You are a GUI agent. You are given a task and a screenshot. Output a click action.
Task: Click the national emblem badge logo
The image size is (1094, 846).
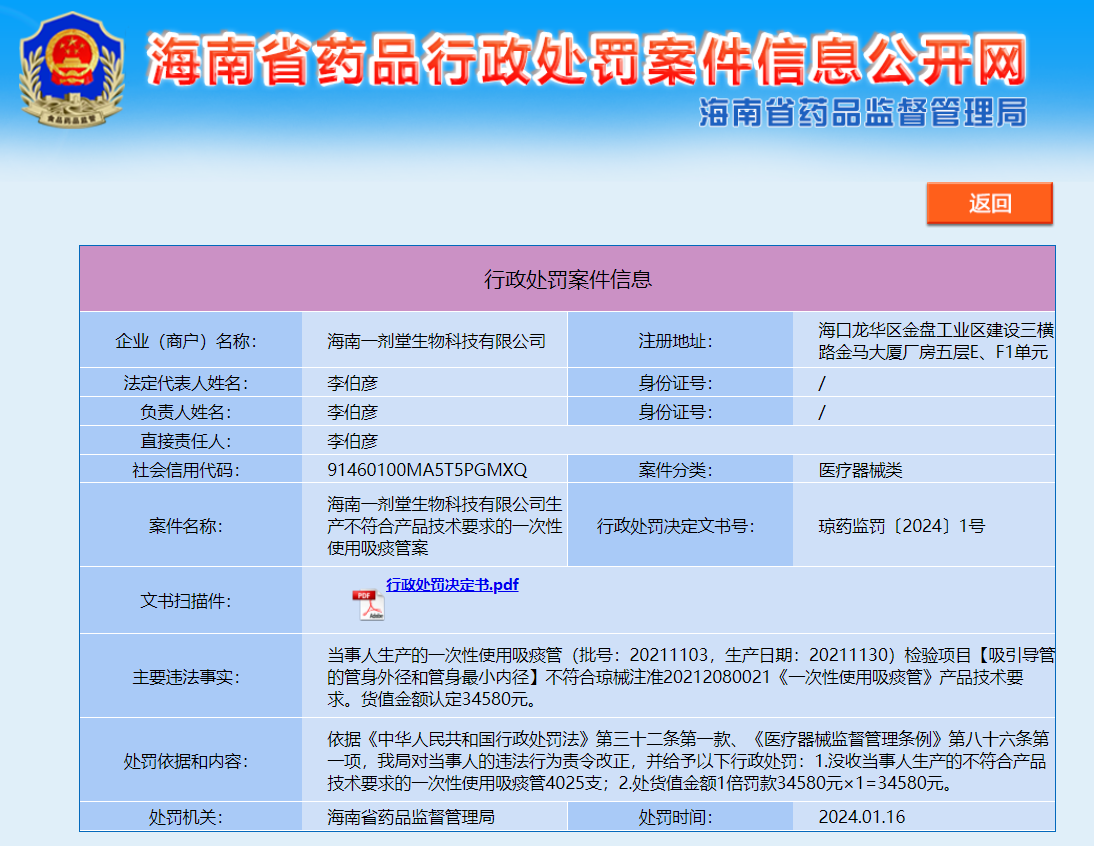[72, 70]
